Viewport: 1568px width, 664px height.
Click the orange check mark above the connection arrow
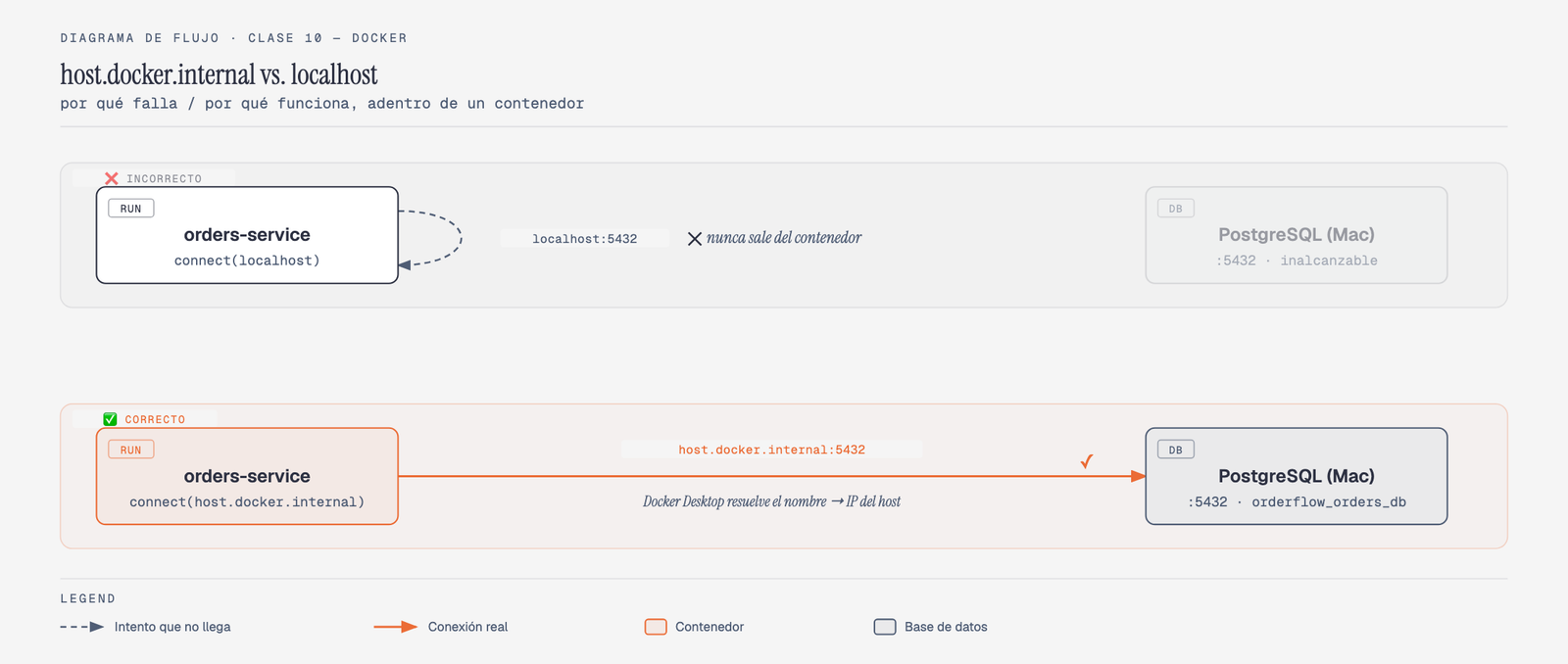1086,460
